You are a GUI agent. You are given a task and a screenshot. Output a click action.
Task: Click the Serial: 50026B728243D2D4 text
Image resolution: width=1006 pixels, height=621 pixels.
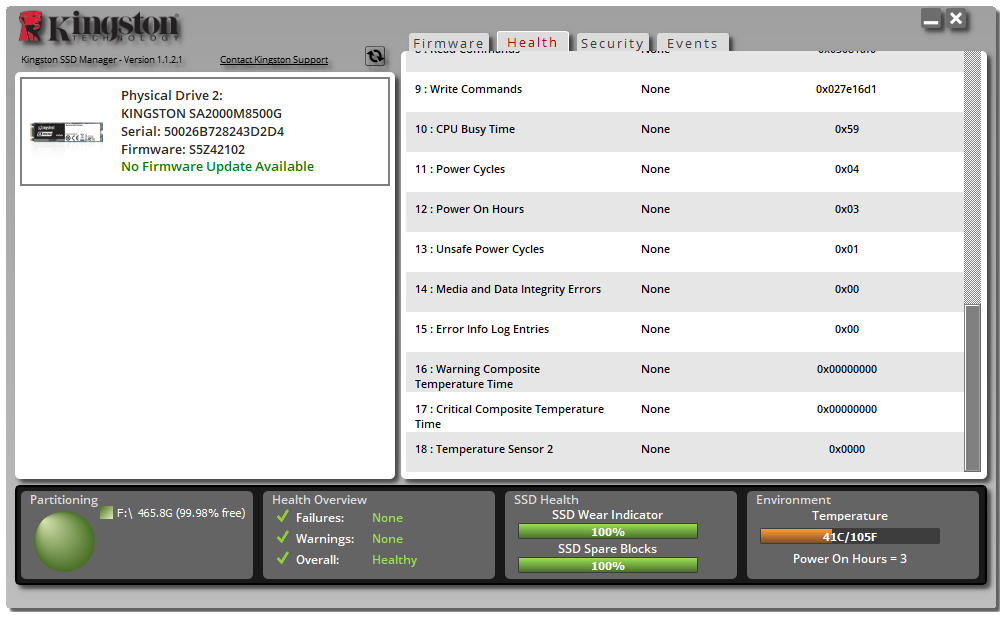(202, 132)
